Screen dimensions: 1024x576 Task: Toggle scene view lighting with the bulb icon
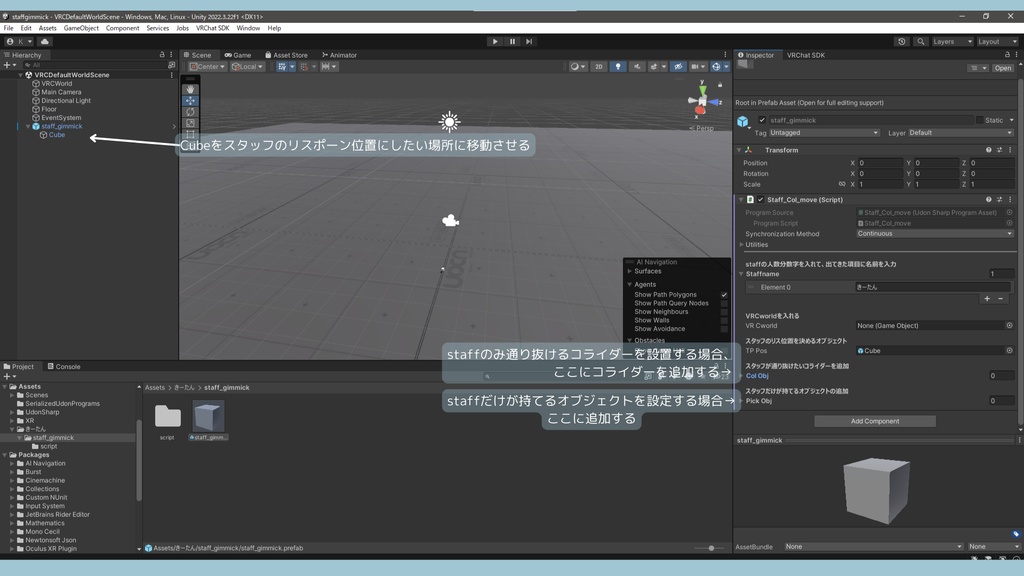618,66
